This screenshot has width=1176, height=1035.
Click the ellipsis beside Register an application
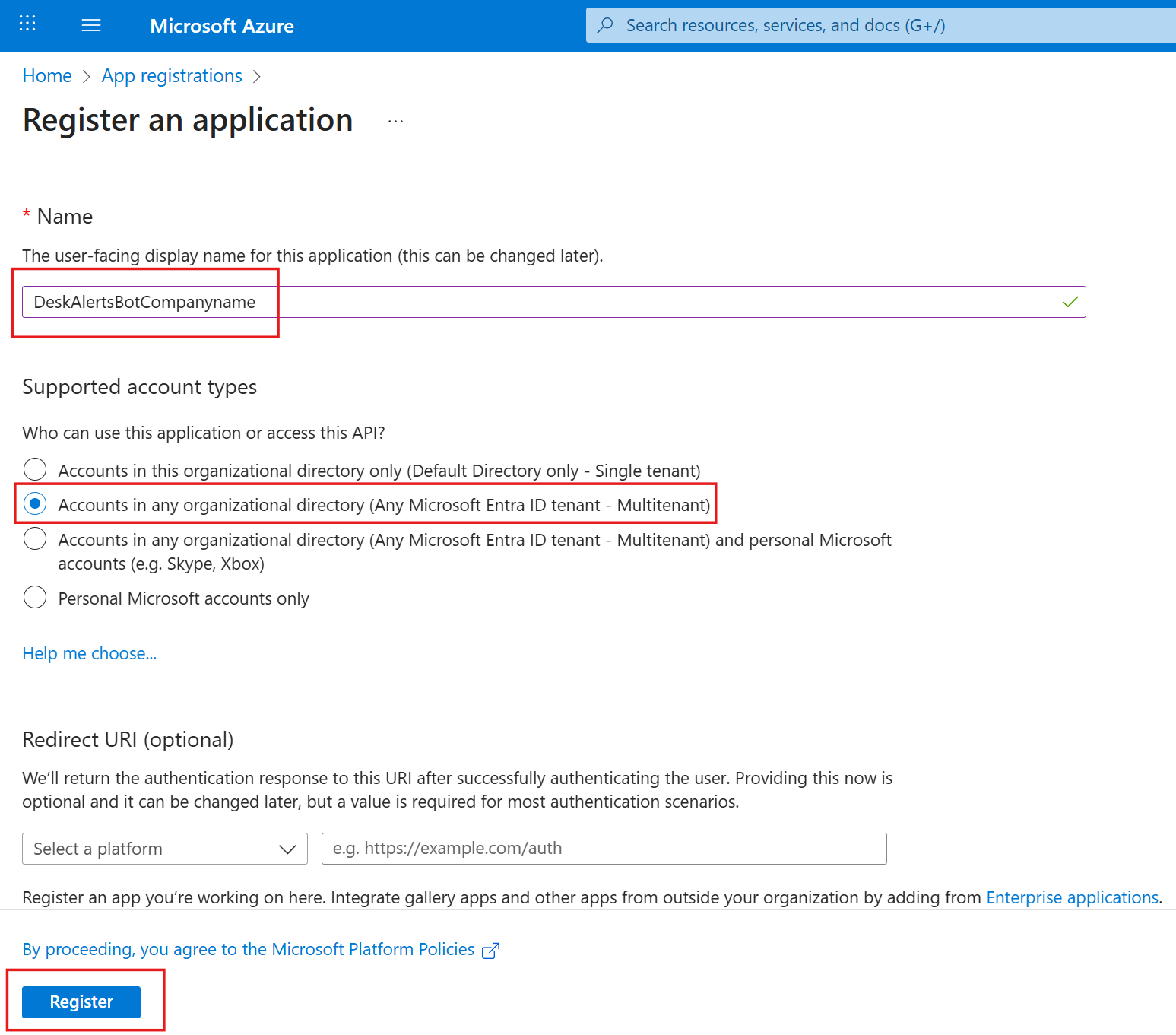click(395, 122)
